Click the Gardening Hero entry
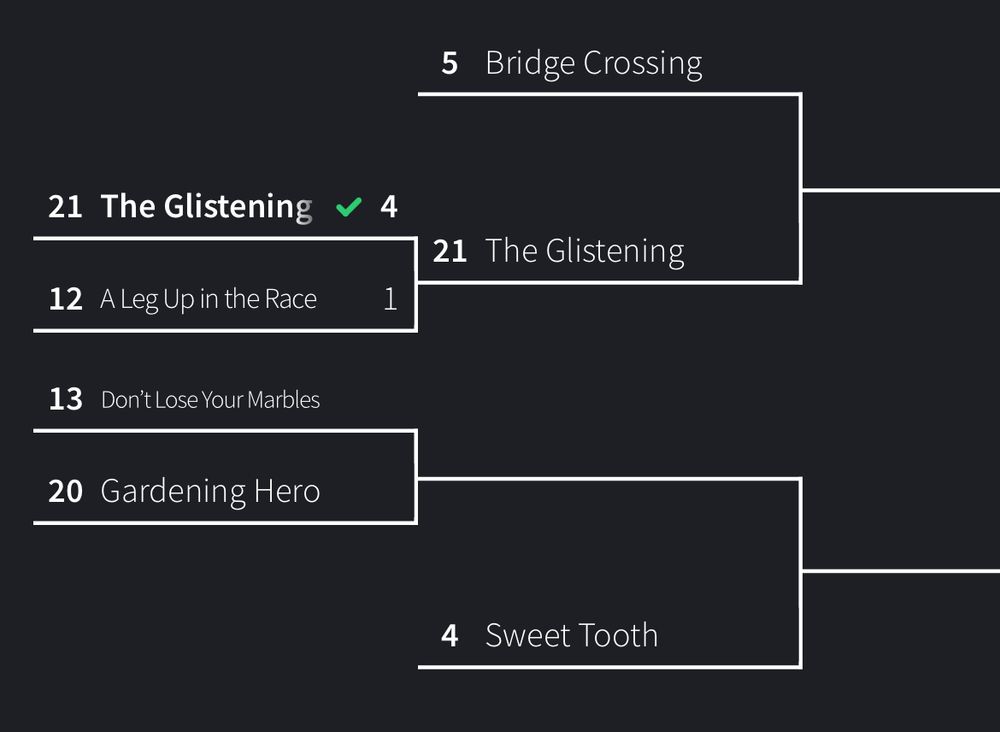1000x732 pixels. pos(210,491)
